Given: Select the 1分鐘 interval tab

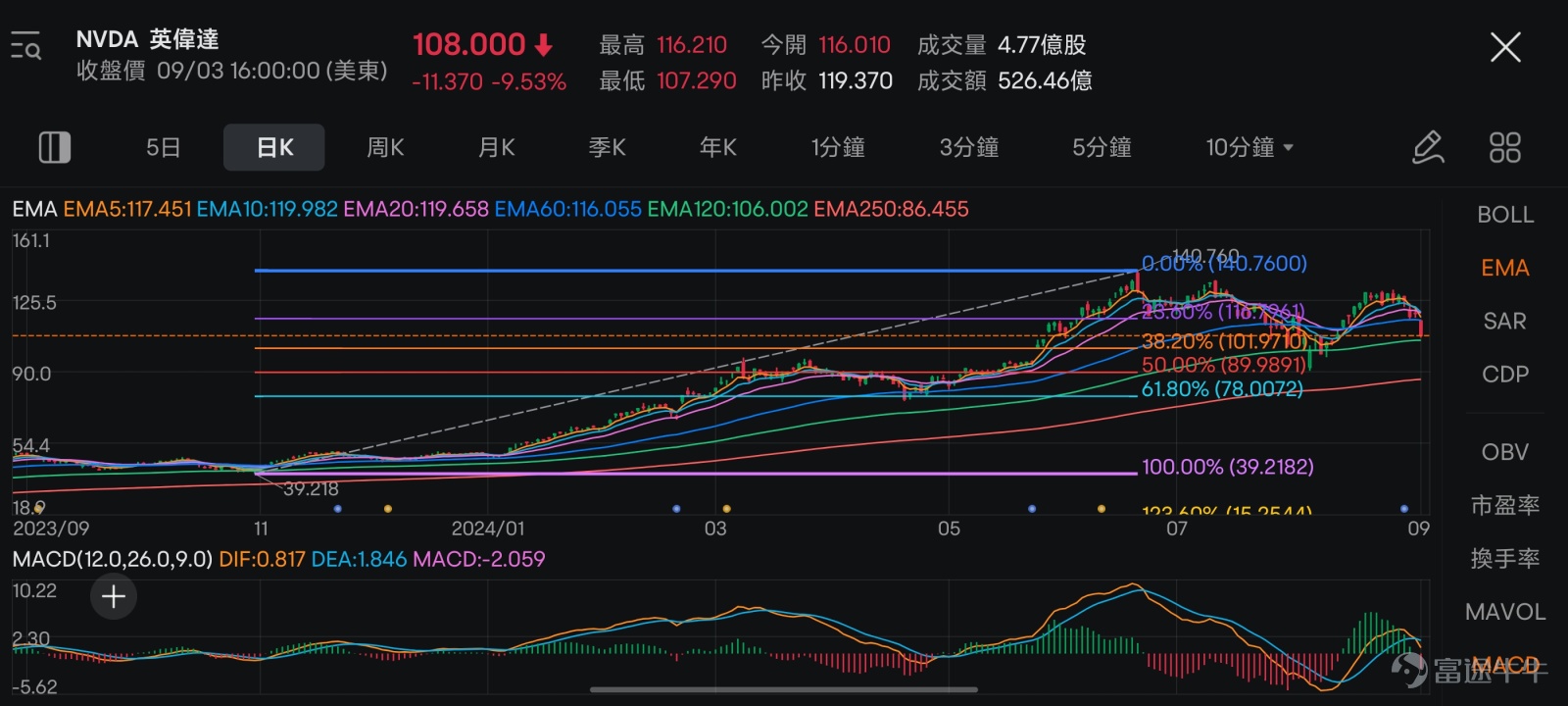Looking at the screenshot, I should tap(838, 147).
